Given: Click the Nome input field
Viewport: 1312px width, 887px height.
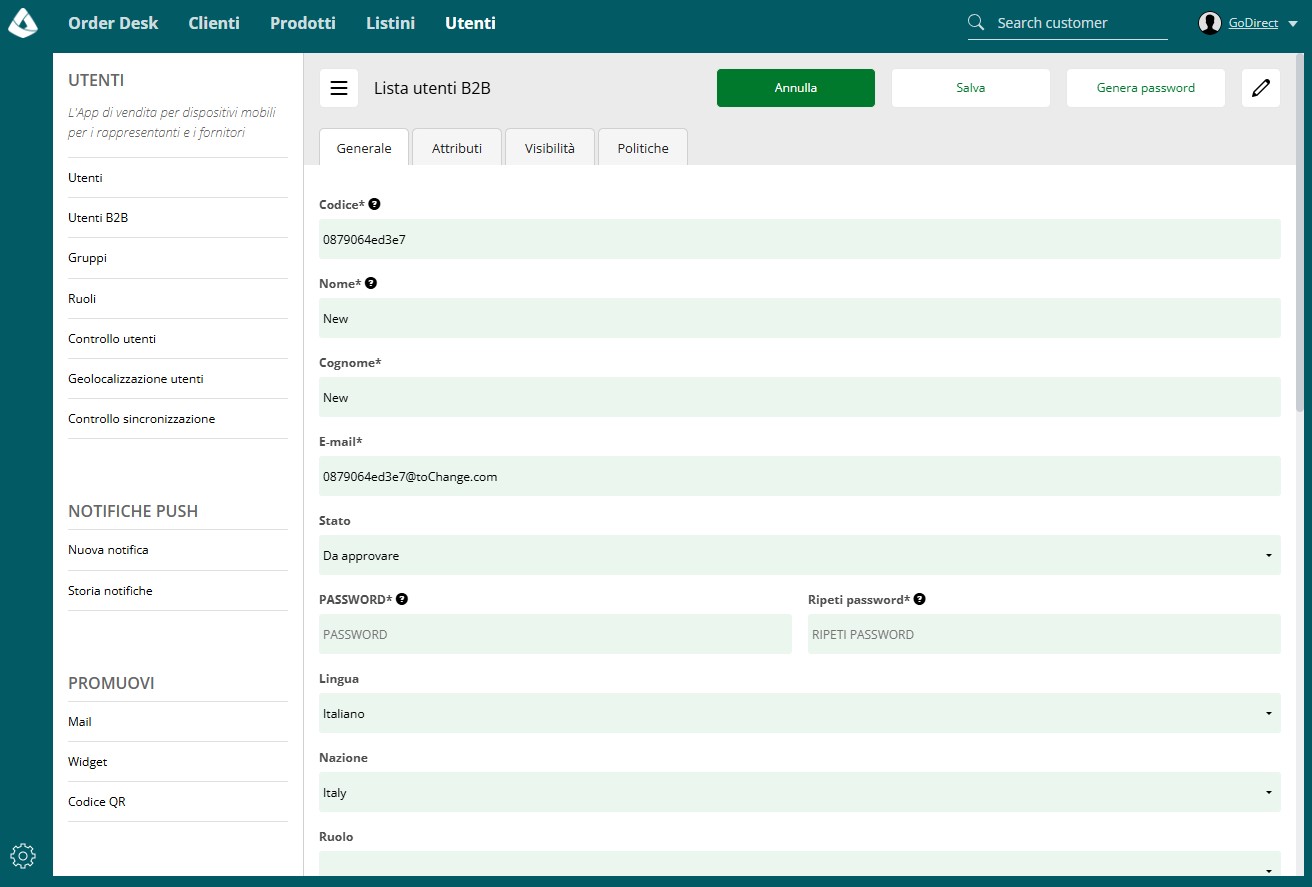Looking at the screenshot, I should [800, 318].
